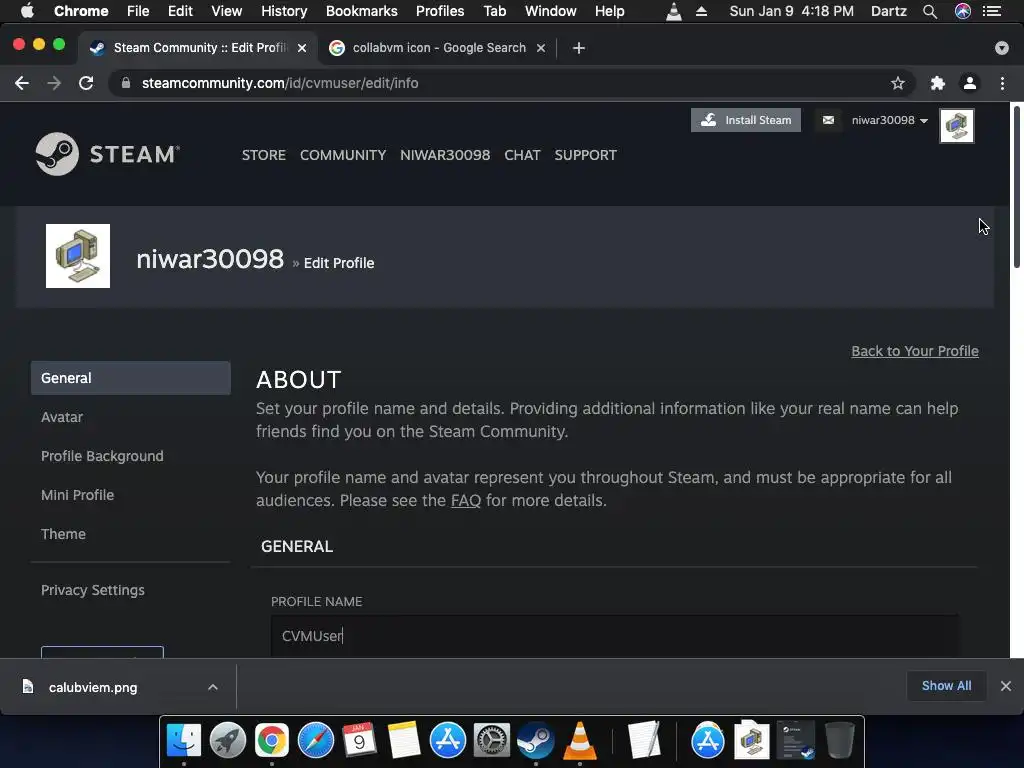
Task: Open Steam app icon in dock
Action: pyautogui.click(x=536, y=741)
